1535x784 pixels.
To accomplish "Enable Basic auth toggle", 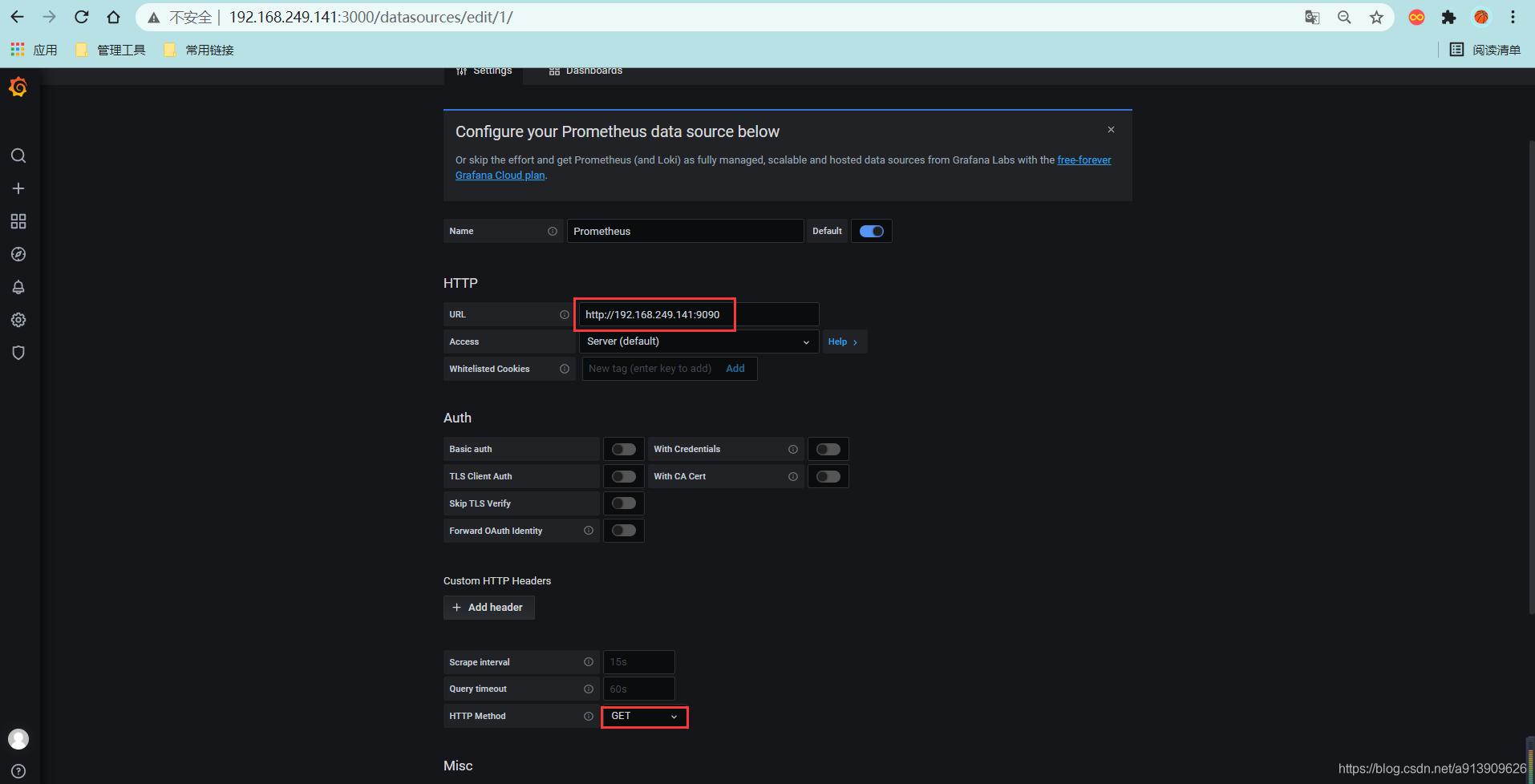I will pyautogui.click(x=624, y=449).
